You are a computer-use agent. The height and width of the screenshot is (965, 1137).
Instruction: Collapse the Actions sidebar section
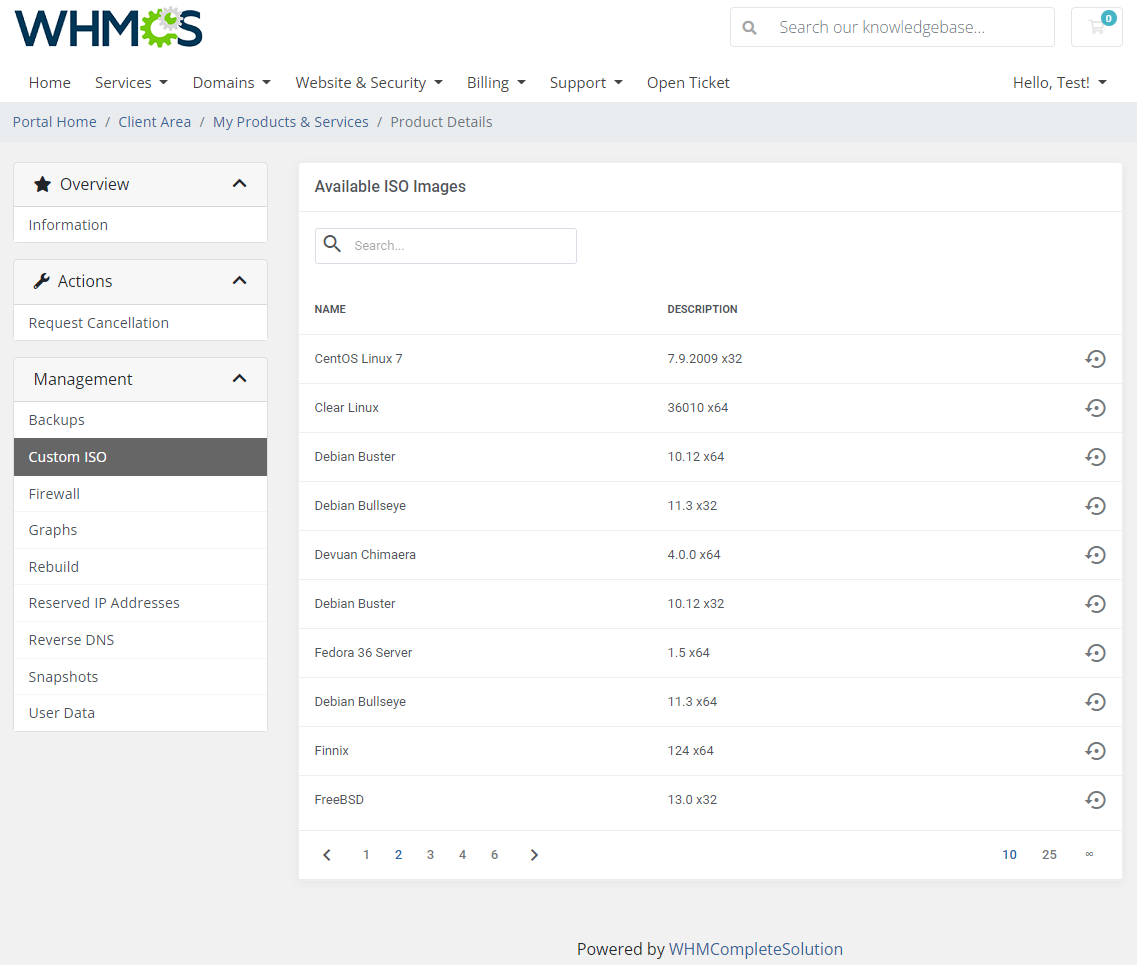(x=239, y=281)
